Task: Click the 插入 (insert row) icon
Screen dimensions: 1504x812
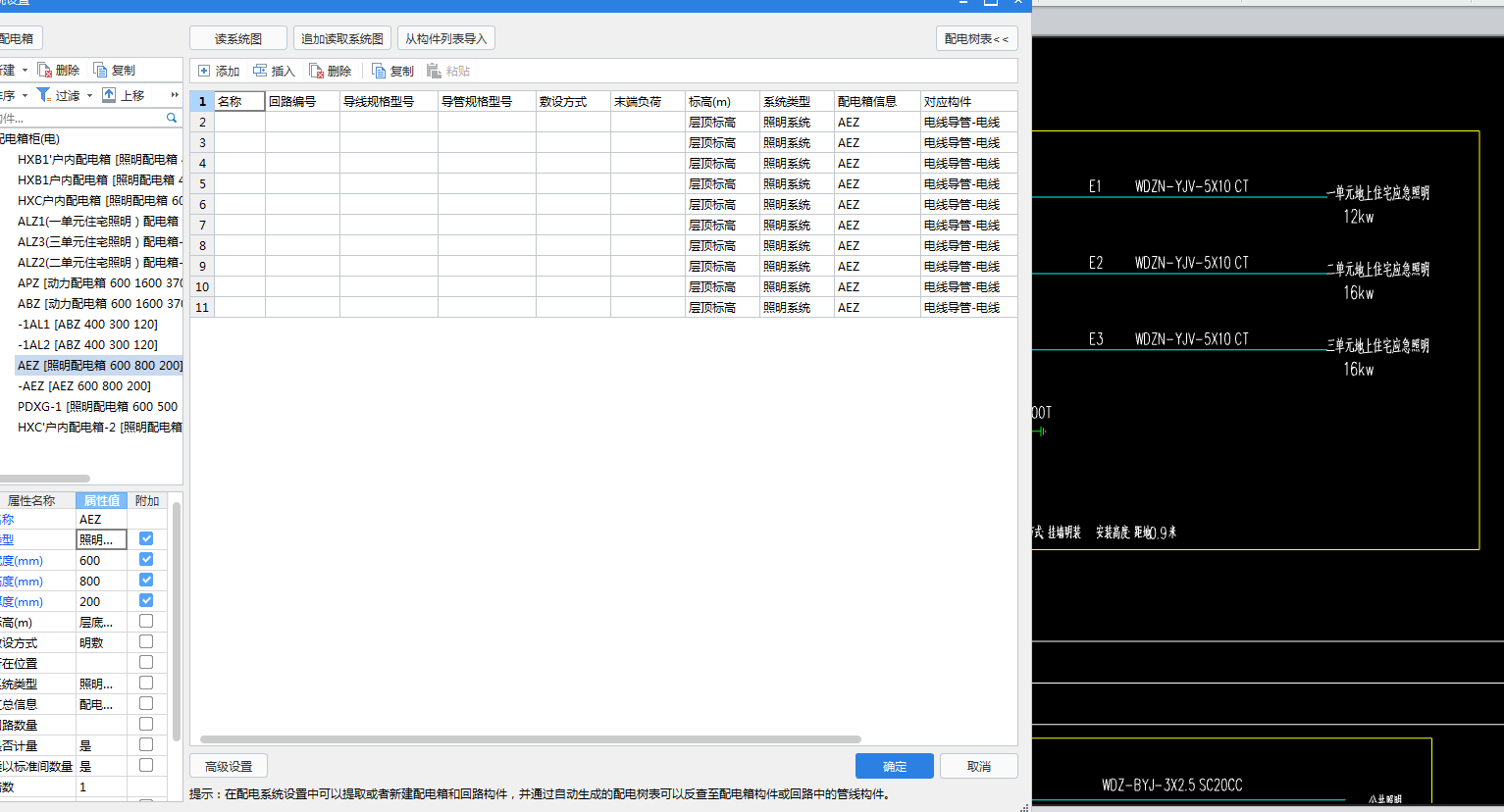Action: click(260, 71)
